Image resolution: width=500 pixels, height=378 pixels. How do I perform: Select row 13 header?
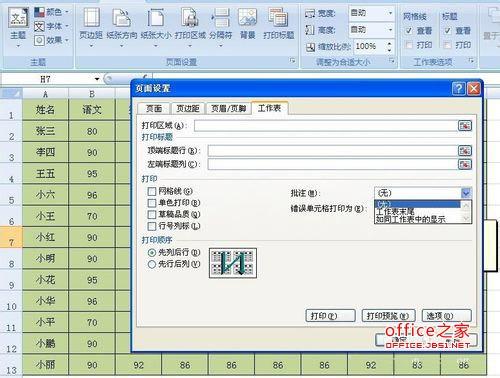(11, 366)
